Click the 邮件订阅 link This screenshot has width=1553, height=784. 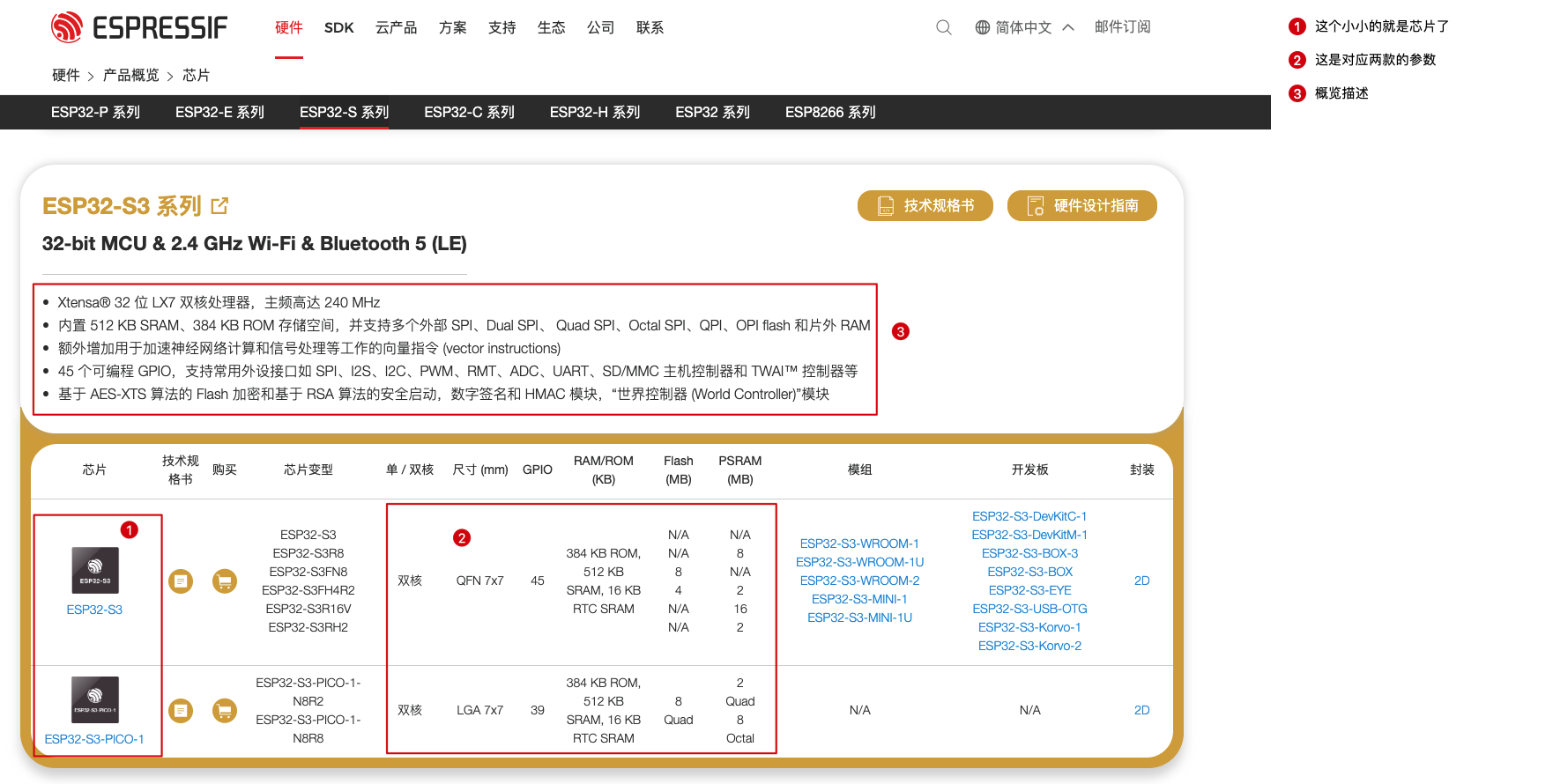click(1123, 27)
